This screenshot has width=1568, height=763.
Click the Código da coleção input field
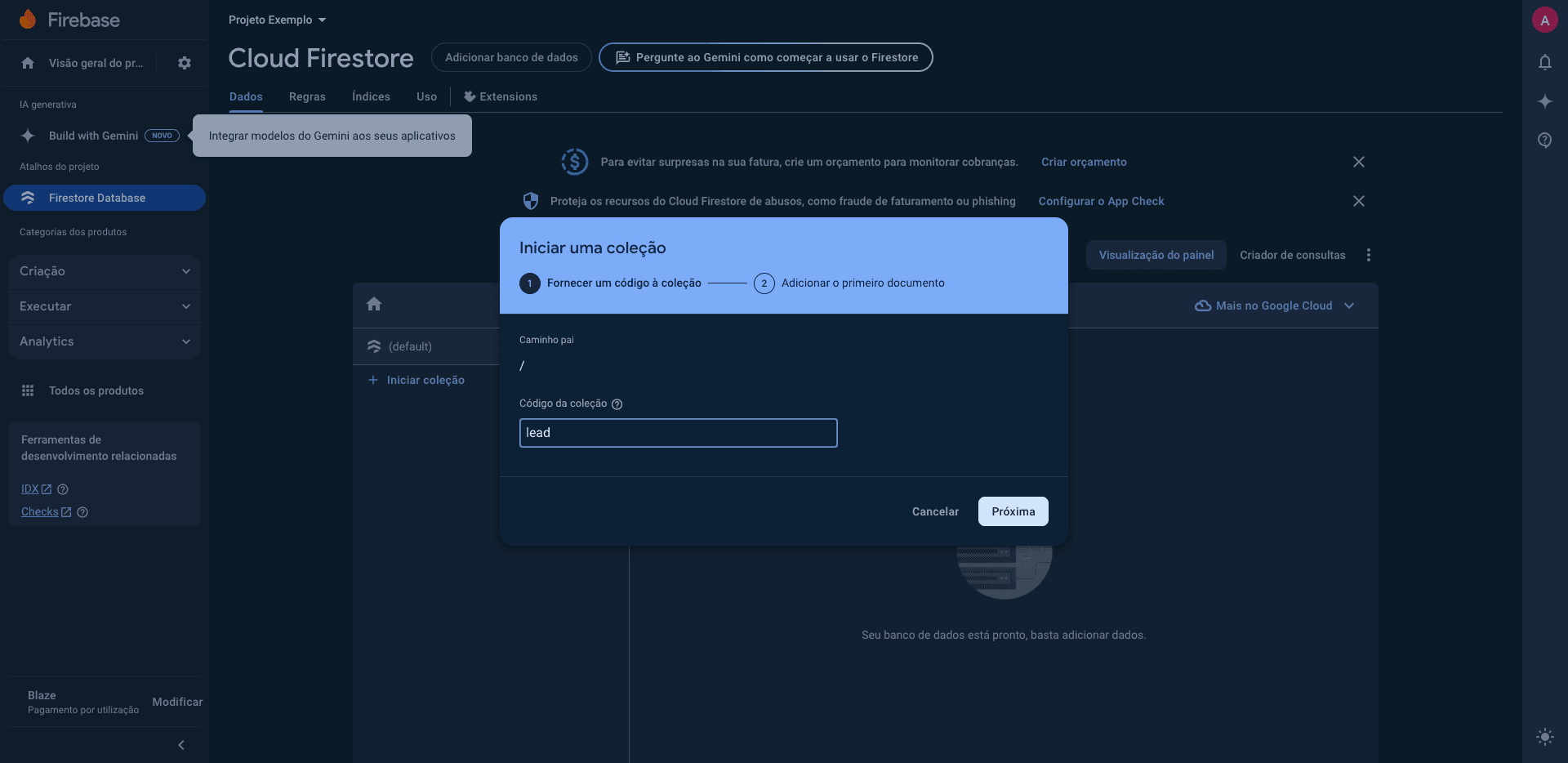(679, 433)
